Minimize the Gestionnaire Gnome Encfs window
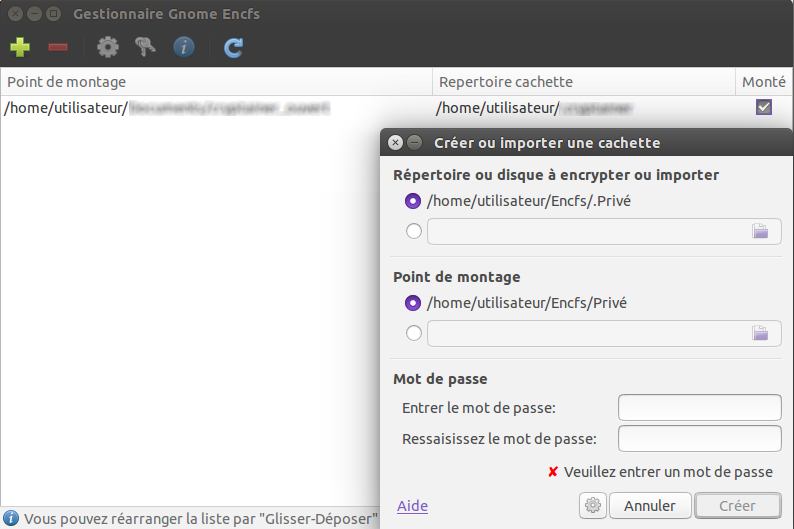Image resolution: width=794 pixels, height=529 pixels. tap(34, 14)
